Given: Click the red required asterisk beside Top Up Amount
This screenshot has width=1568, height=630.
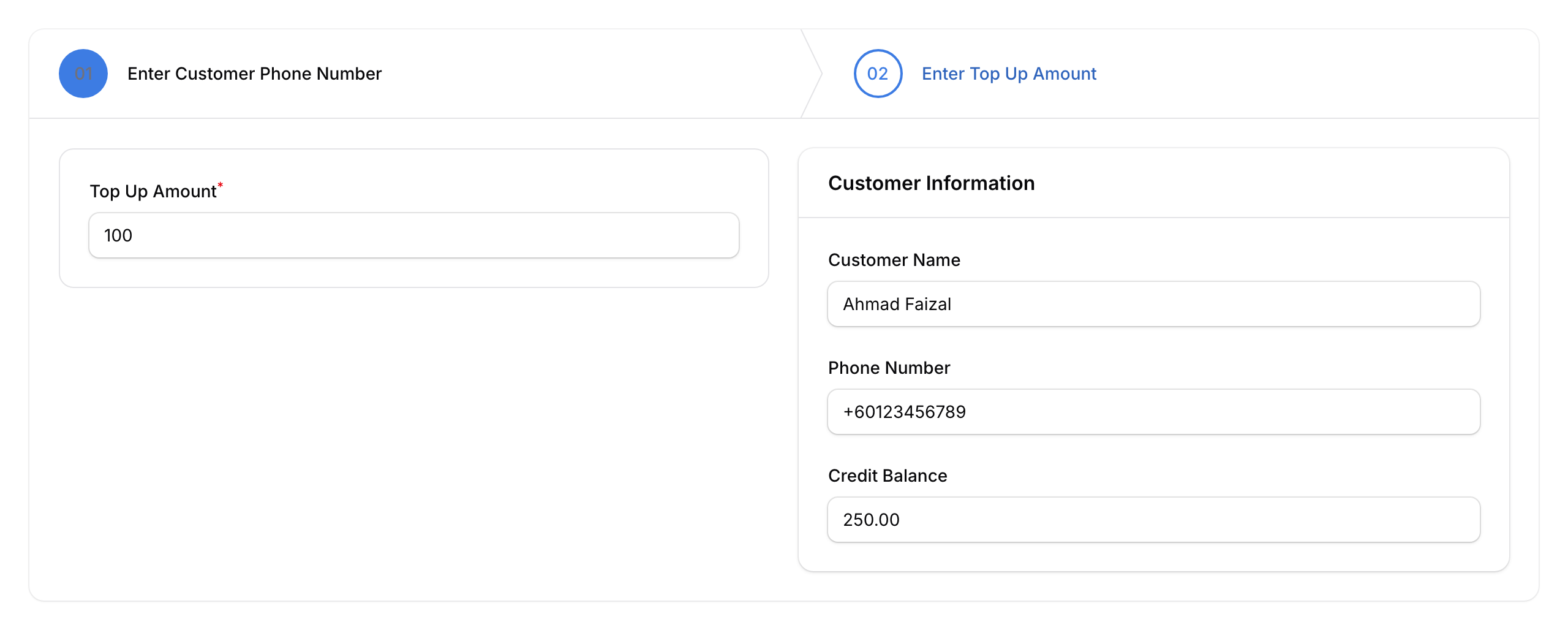Looking at the screenshot, I should [x=221, y=184].
